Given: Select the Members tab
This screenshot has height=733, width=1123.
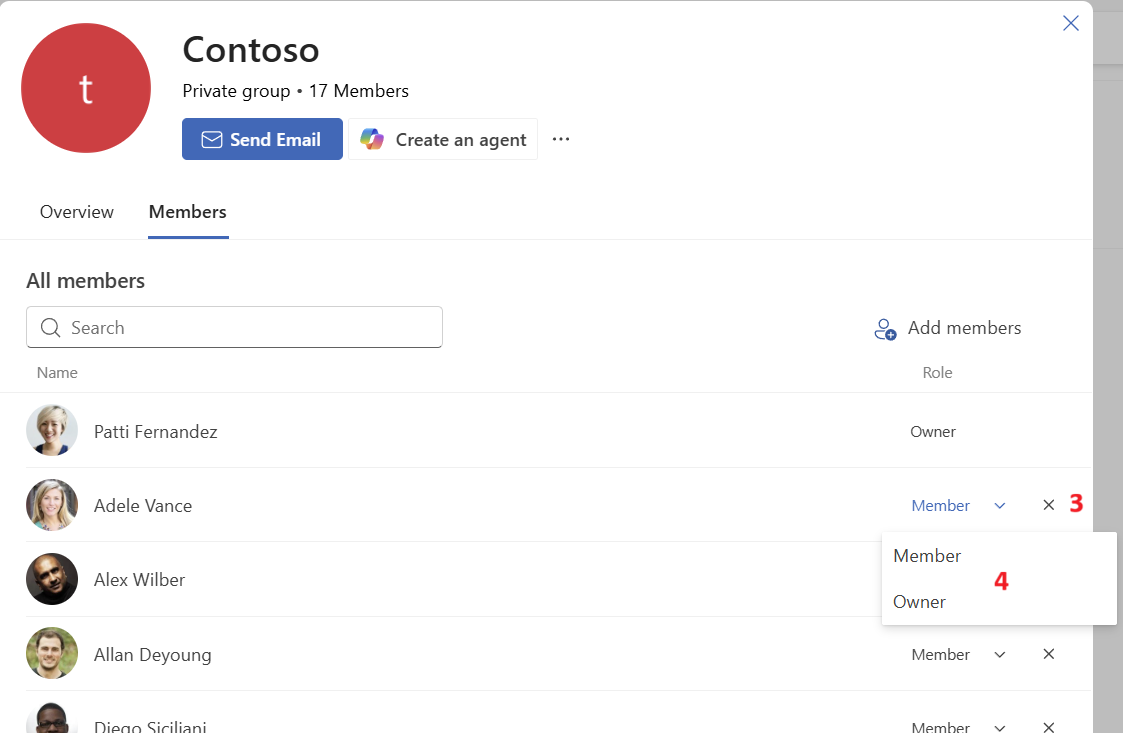Looking at the screenshot, I should 188,212.
